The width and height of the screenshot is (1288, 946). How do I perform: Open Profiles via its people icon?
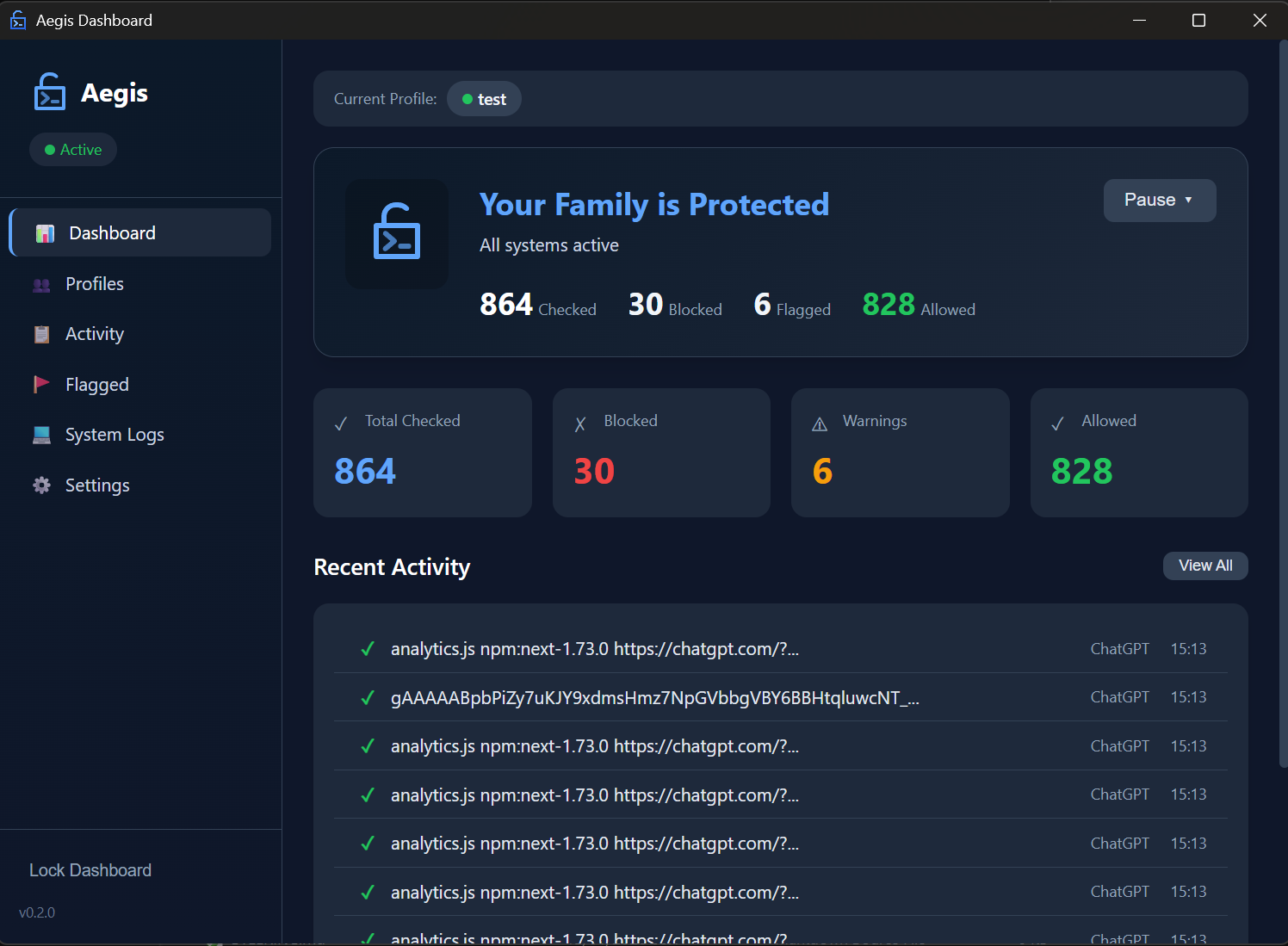coord(42,283)
